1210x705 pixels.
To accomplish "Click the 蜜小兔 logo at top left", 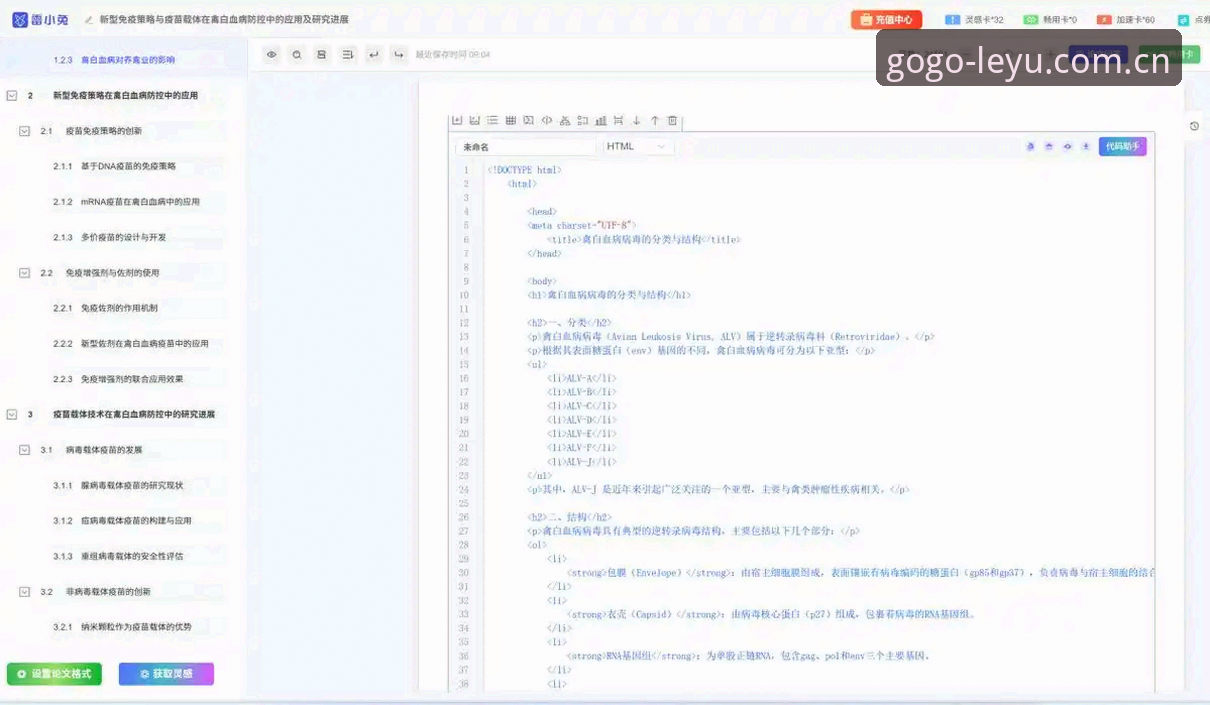I will [x=42, y=19].
